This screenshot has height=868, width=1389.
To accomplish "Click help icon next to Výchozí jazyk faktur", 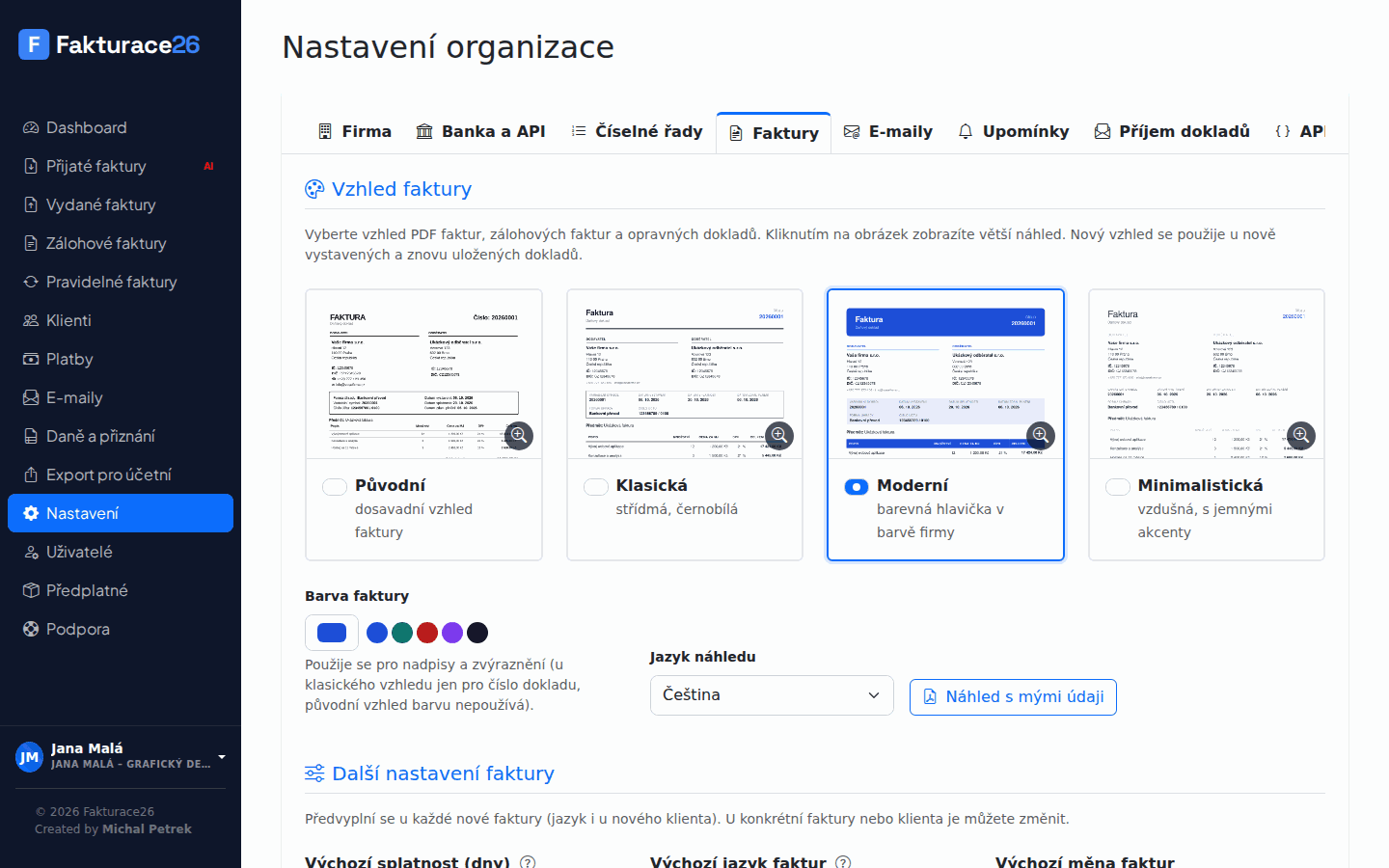I will tap(843, 862).
